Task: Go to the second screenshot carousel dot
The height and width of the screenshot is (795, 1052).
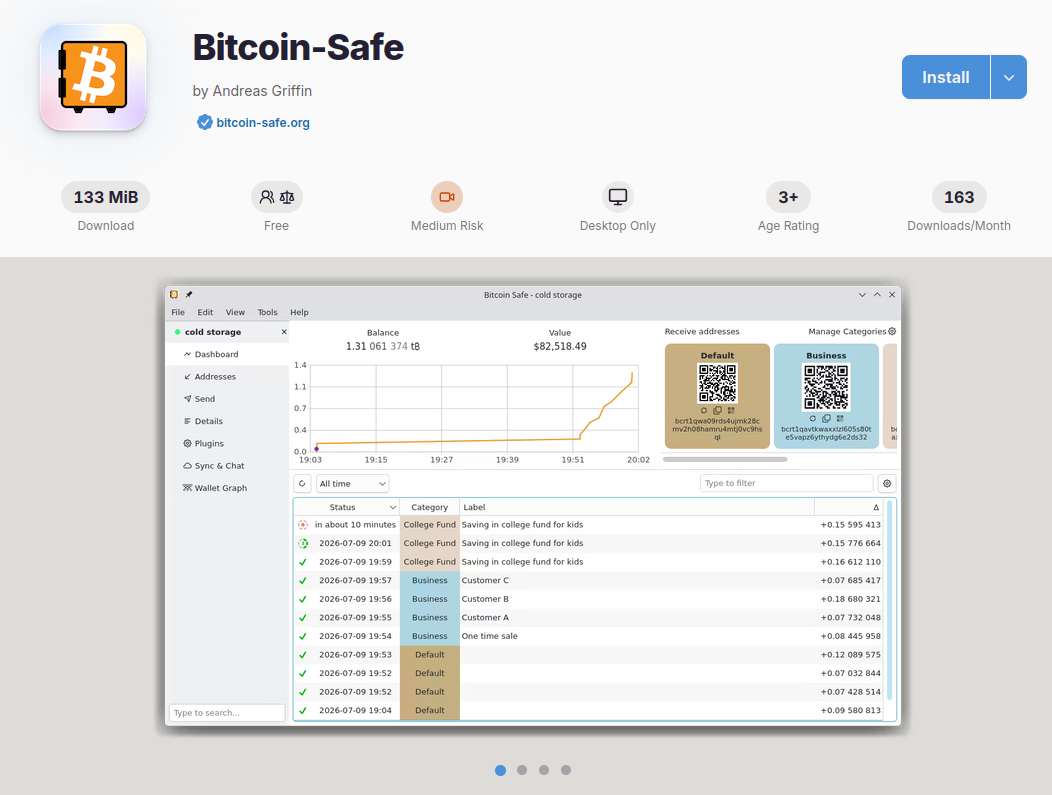Action: [522, 770]
